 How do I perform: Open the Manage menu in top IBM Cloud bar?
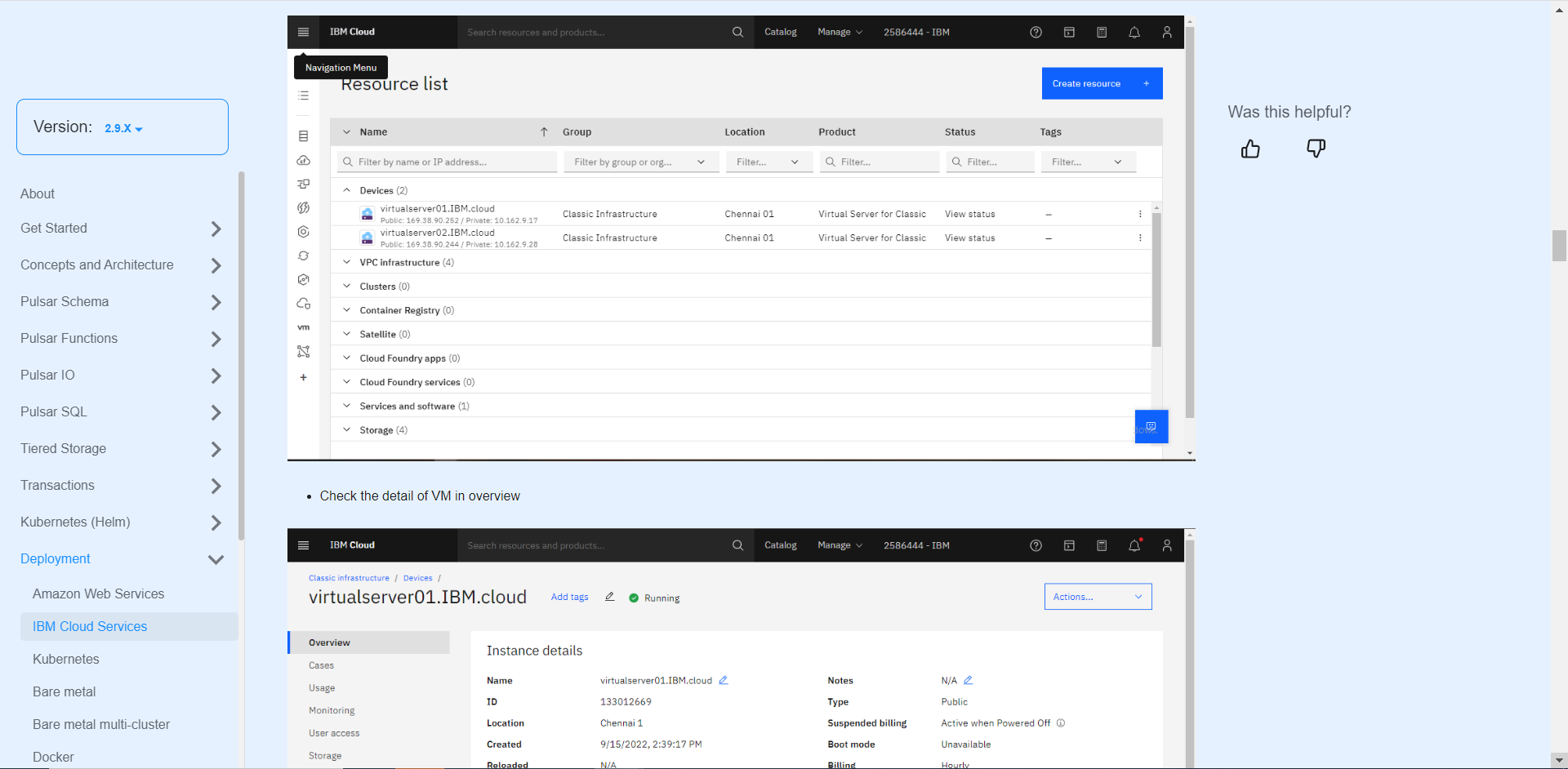pos(840,32)
